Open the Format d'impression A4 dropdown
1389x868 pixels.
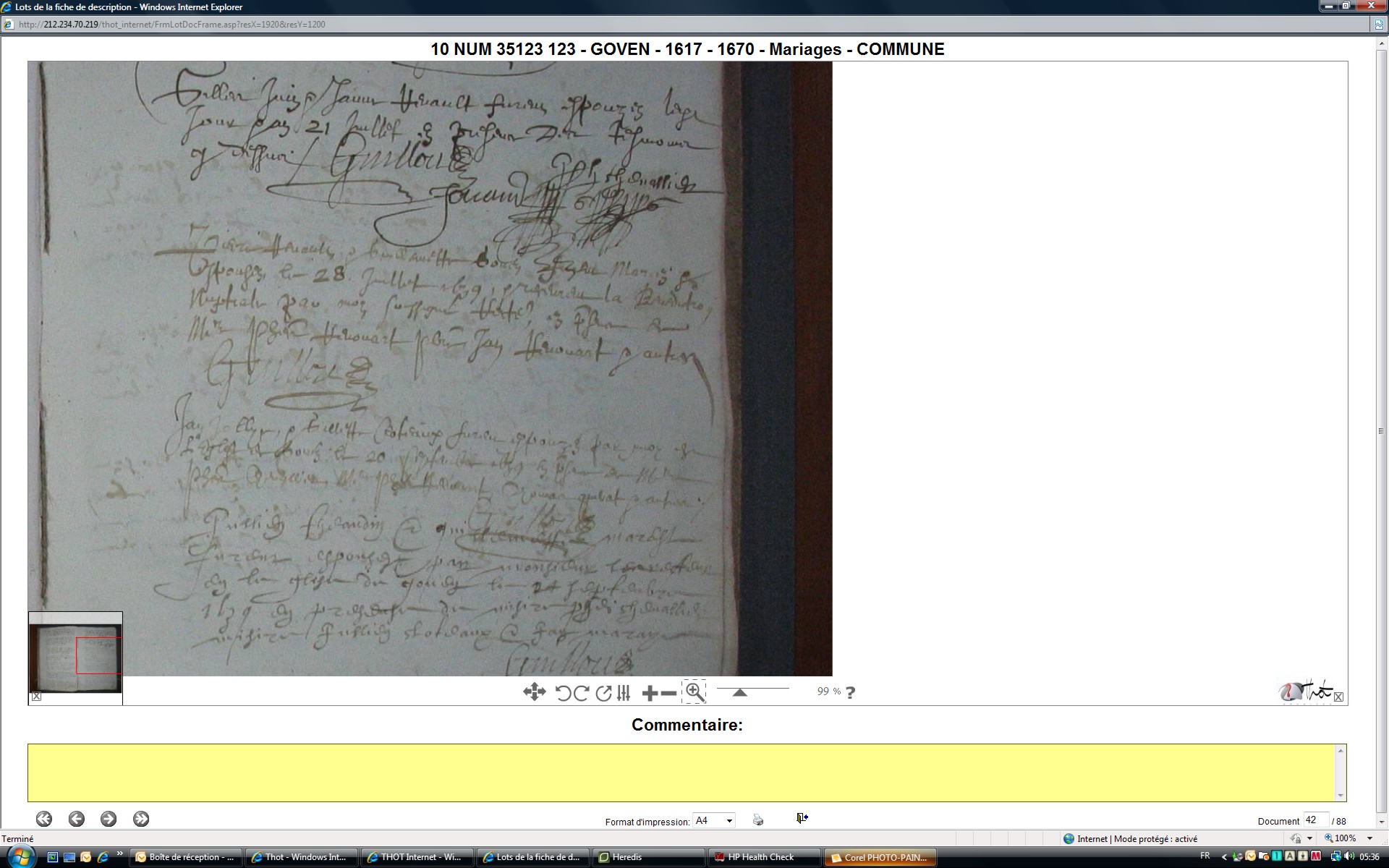coord(729,820)
